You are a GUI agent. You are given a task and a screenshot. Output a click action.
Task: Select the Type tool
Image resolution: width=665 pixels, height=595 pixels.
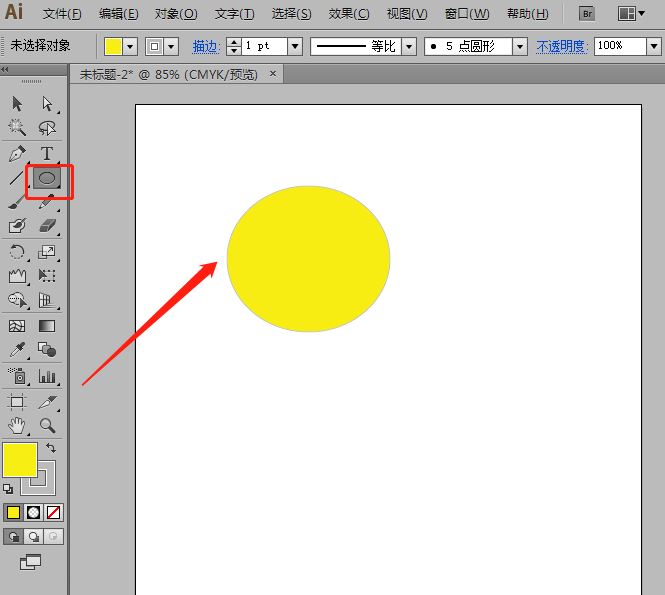[x=47, y=154]
